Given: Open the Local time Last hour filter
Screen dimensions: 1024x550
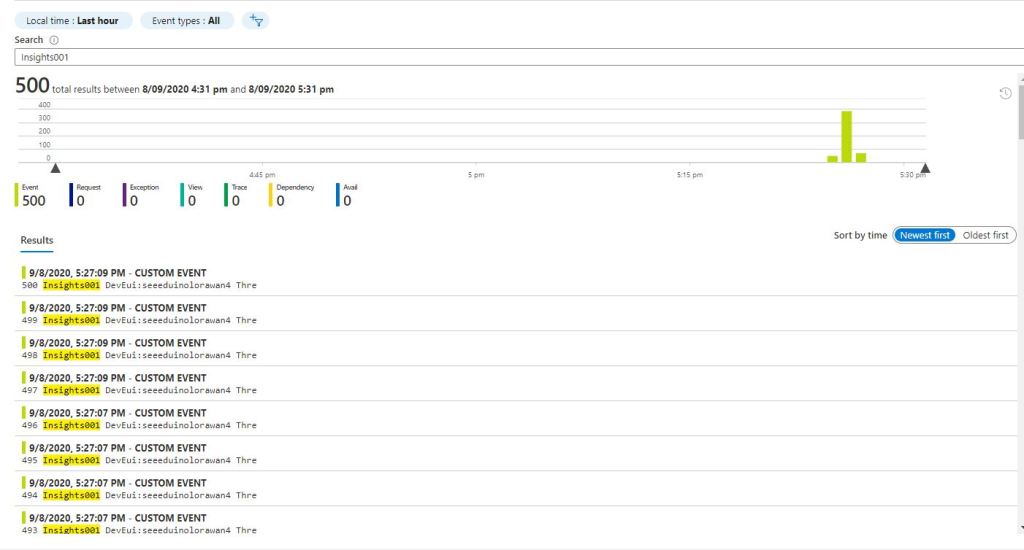Looking at the screenshot, I should point(72,20).
